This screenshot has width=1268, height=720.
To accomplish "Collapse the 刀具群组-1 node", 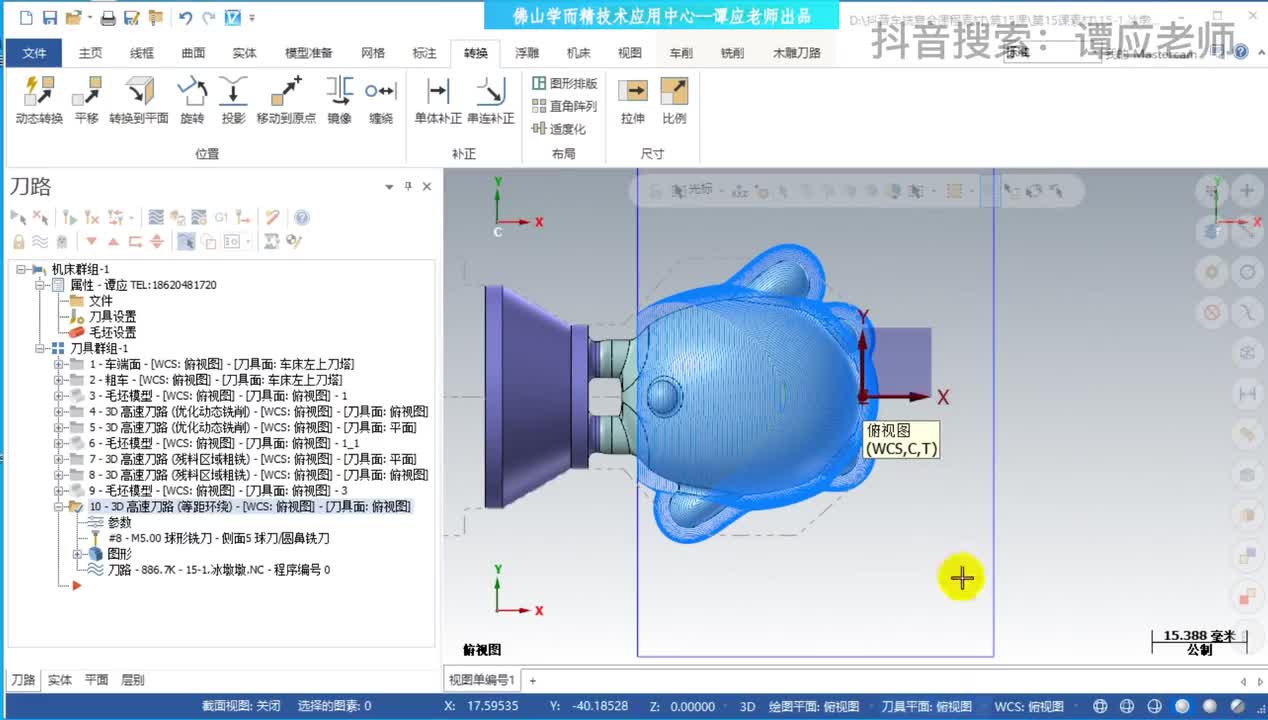I will pos(40,348).
